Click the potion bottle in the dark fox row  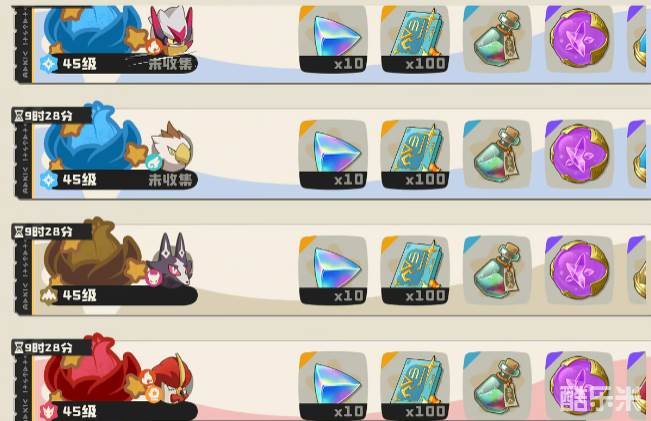(497, 271)
